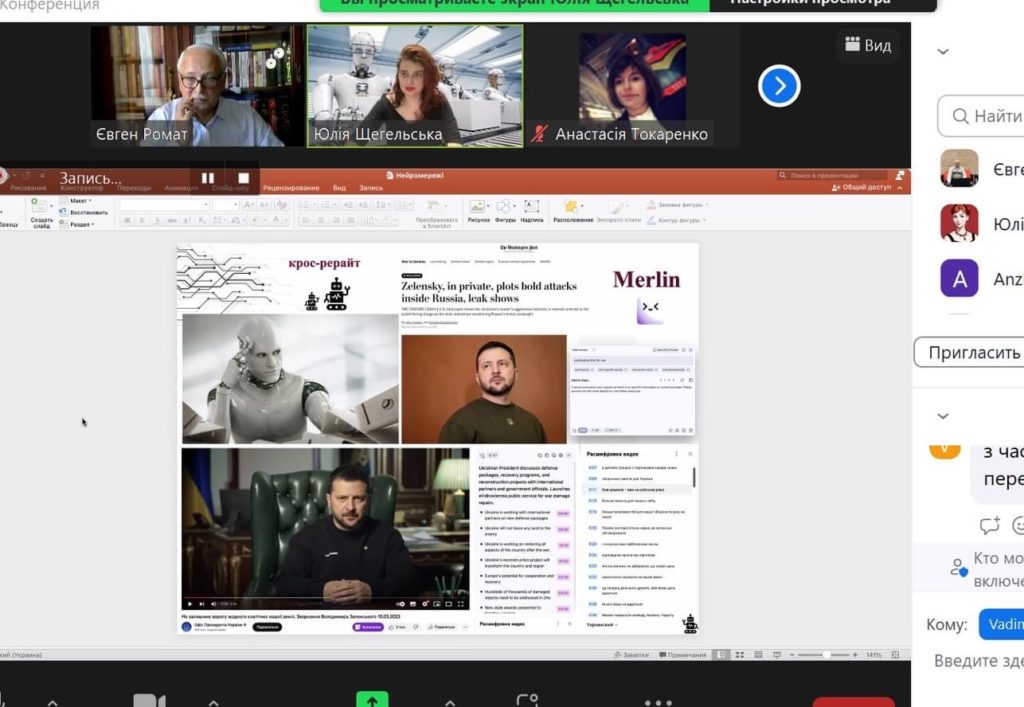
Task: Open the Рецензирование ribbon tab
Action: [291, 188]
